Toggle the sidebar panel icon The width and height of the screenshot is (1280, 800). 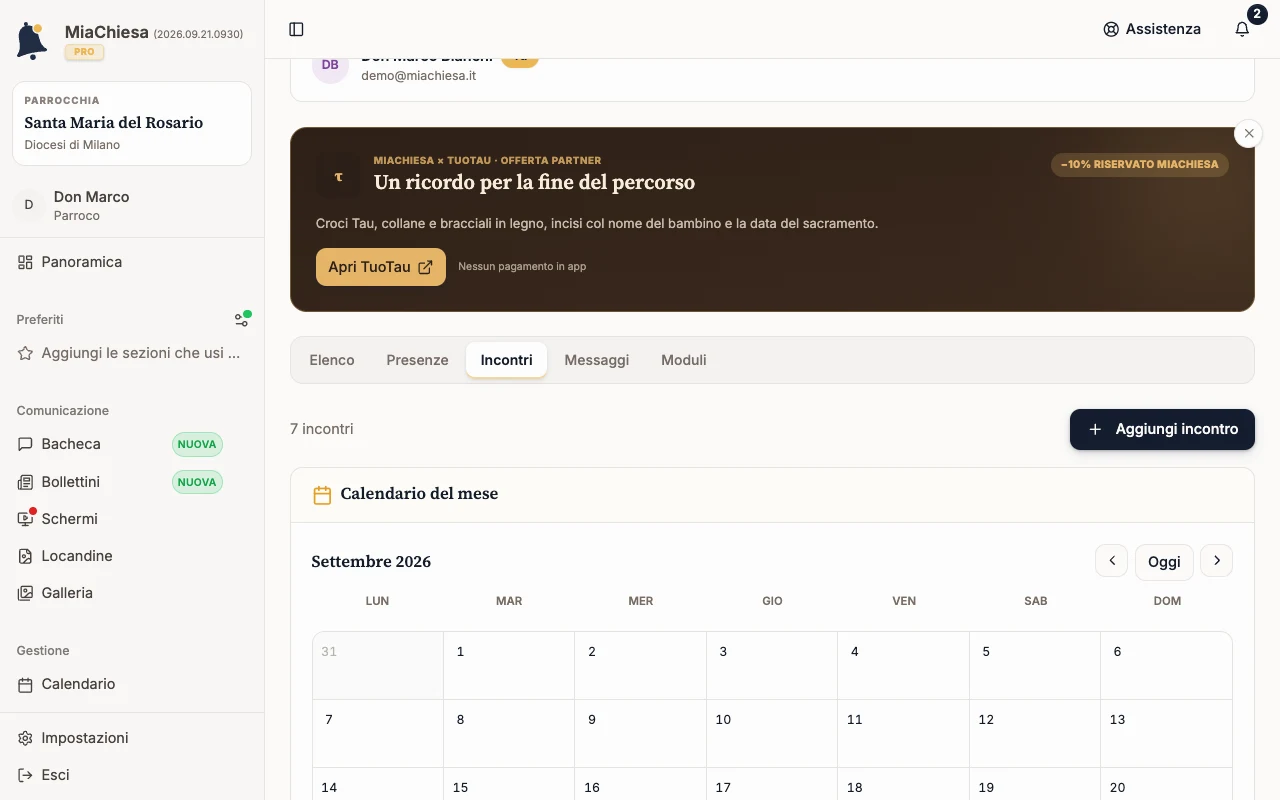[296, 29]
